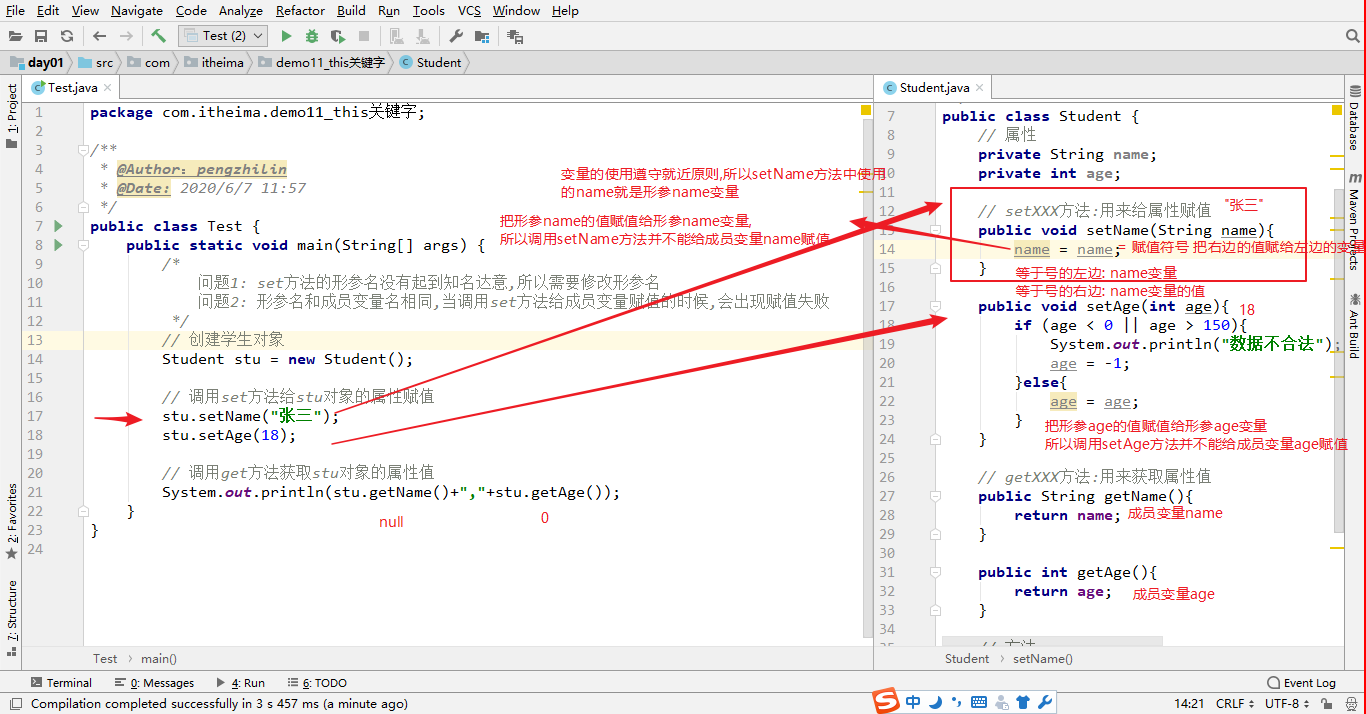This screenshot has height=714, width=1366.
Task: Start debugging with the Debug bug icon
Action: tap(312, 36)
